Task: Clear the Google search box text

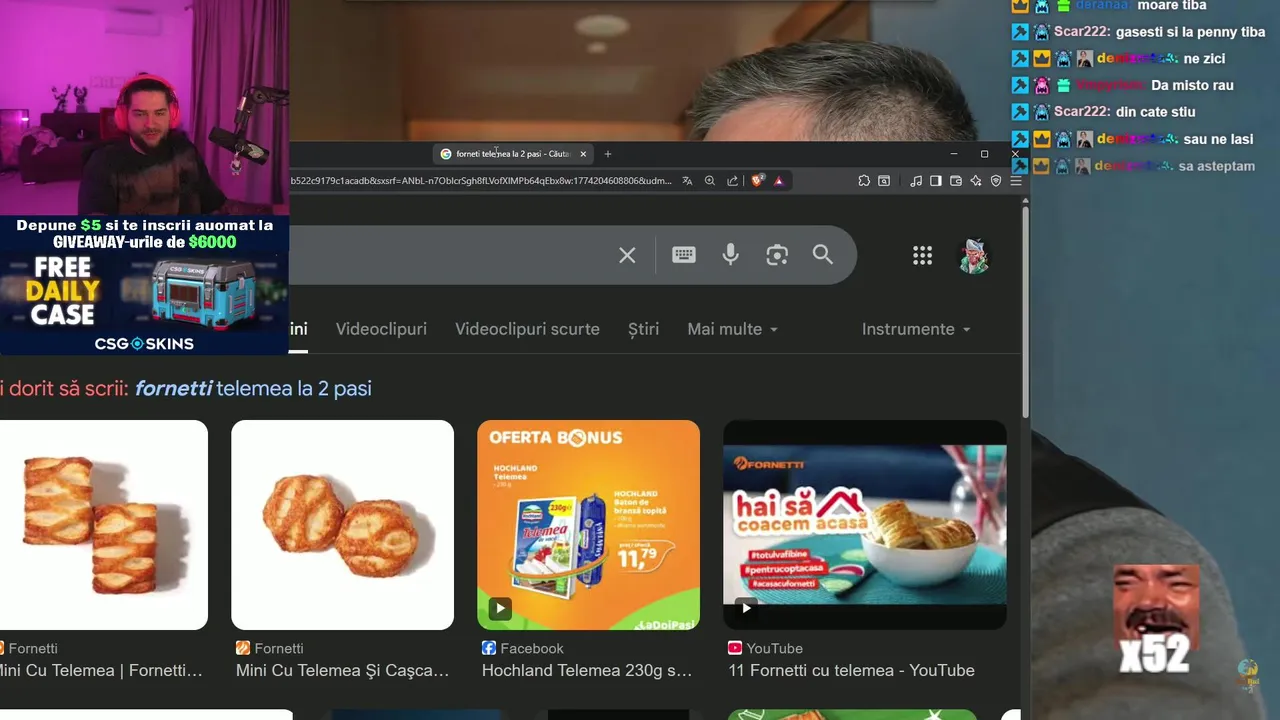Action: pos(627,255)
